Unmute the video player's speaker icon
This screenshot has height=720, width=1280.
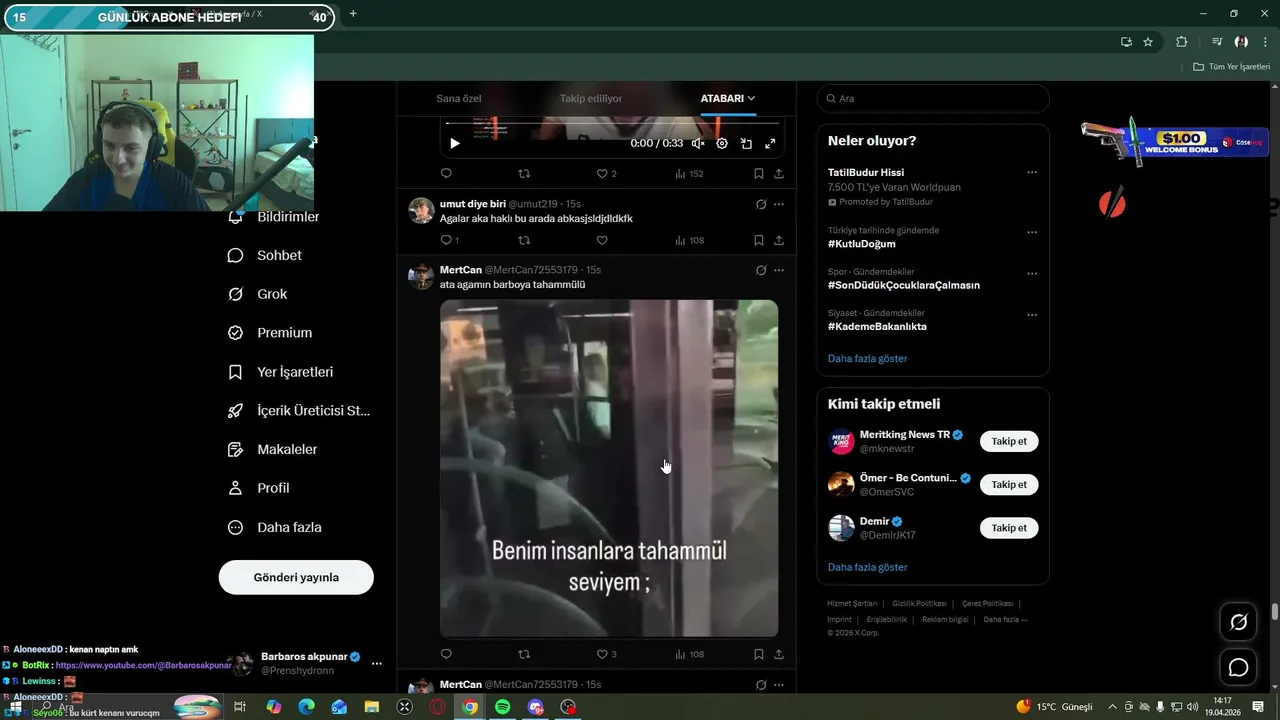(x=698, y=144)
